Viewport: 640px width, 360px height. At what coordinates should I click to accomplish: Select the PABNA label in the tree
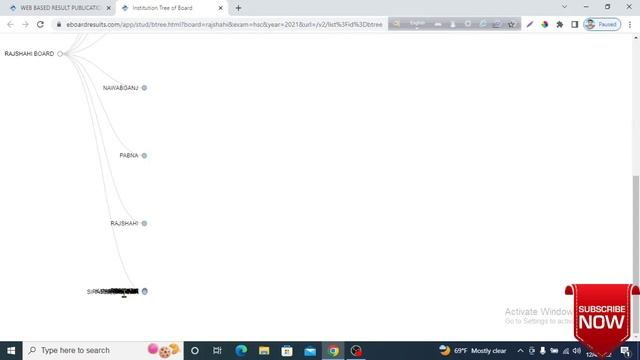(129, 156)
